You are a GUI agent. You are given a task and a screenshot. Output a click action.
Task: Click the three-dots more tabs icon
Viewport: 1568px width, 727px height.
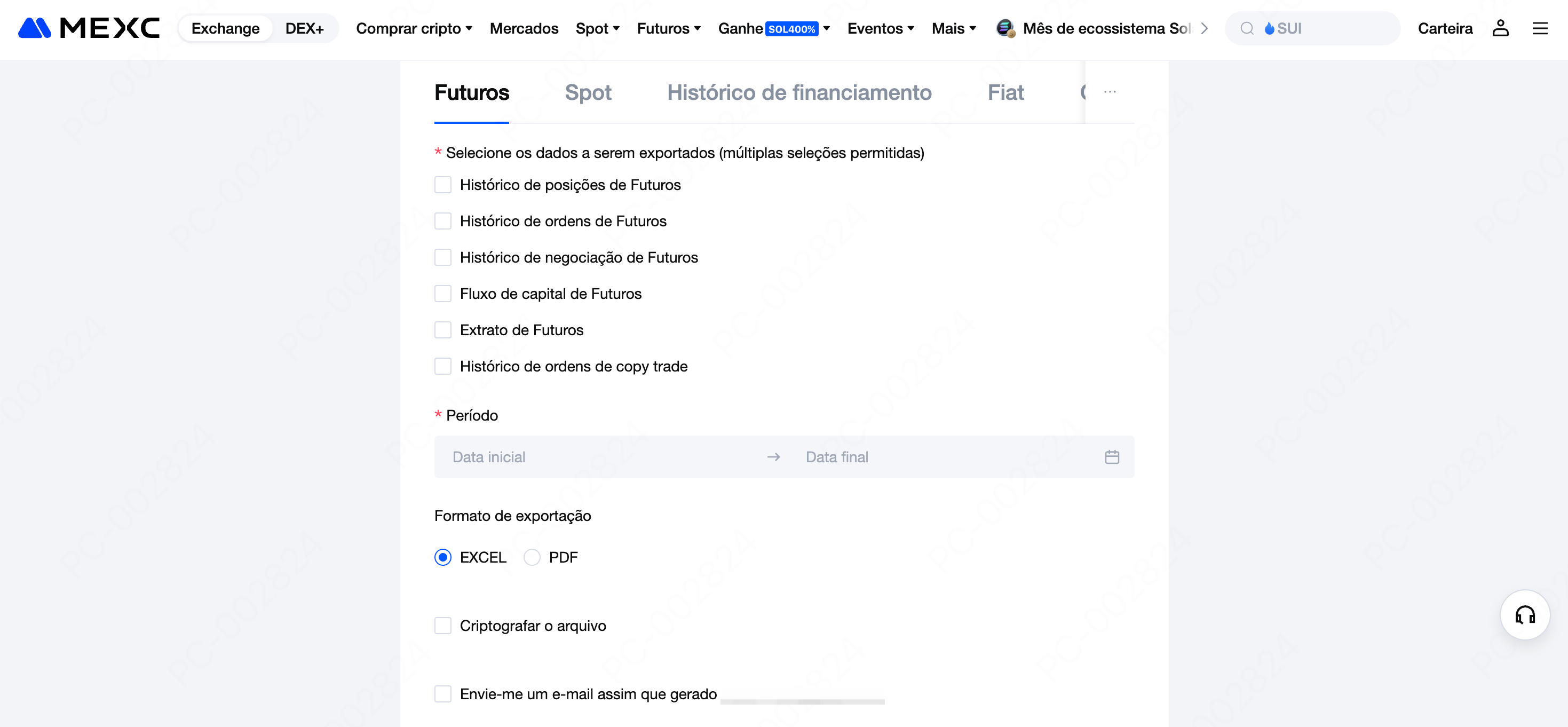click(1110, 92)
